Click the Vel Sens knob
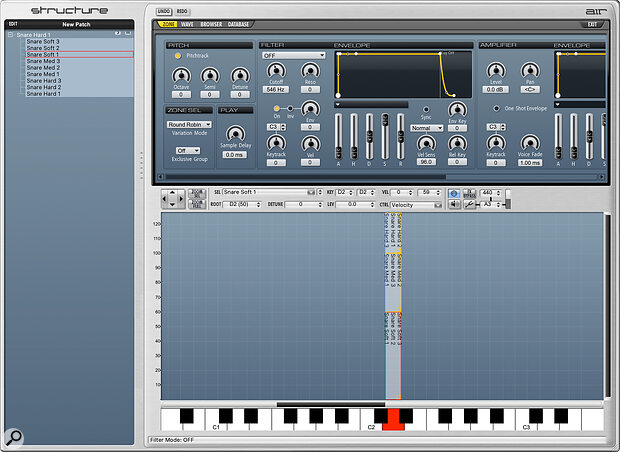 click(x=426, y=144)
